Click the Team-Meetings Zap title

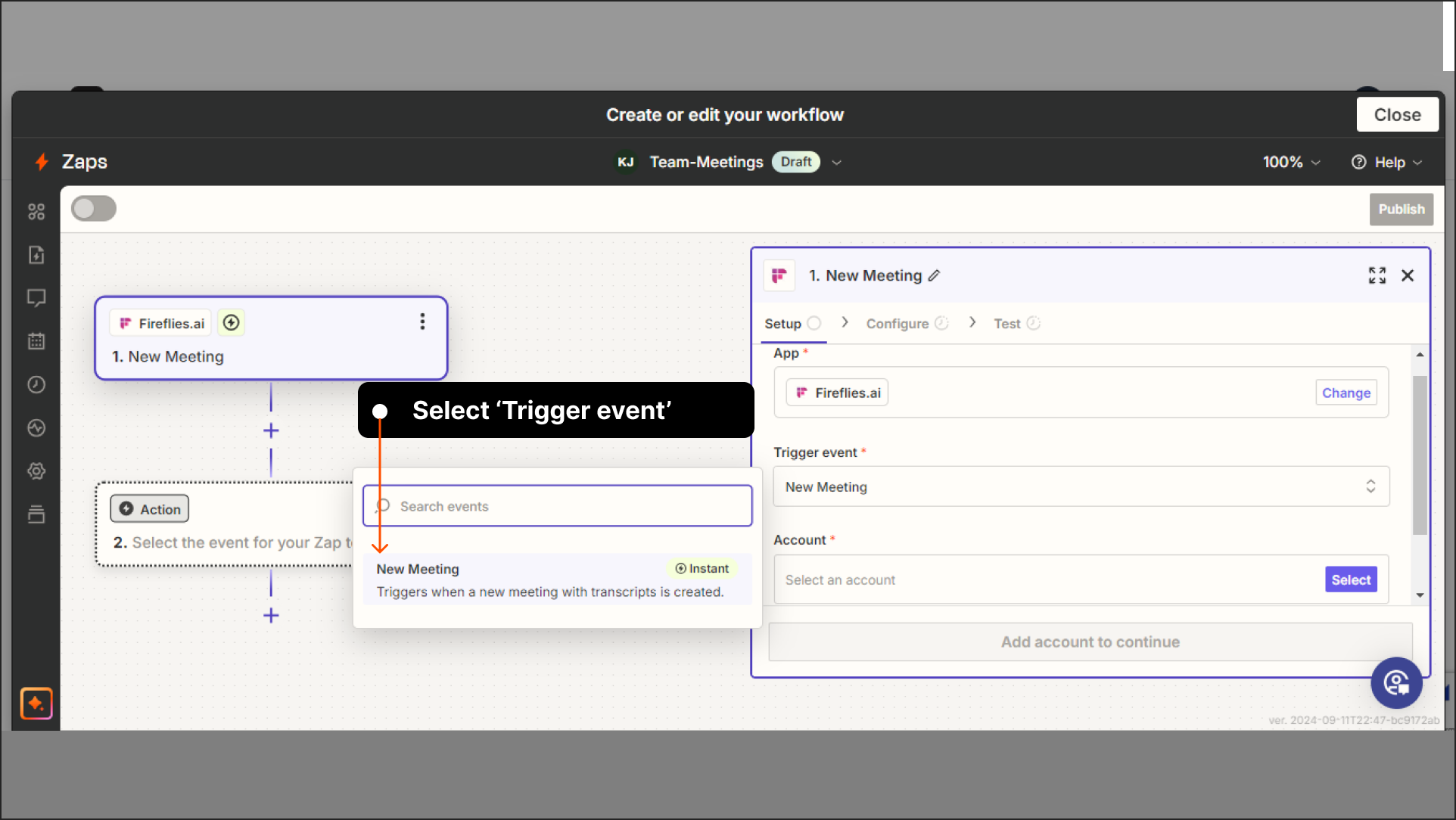(x=706, y=162)
